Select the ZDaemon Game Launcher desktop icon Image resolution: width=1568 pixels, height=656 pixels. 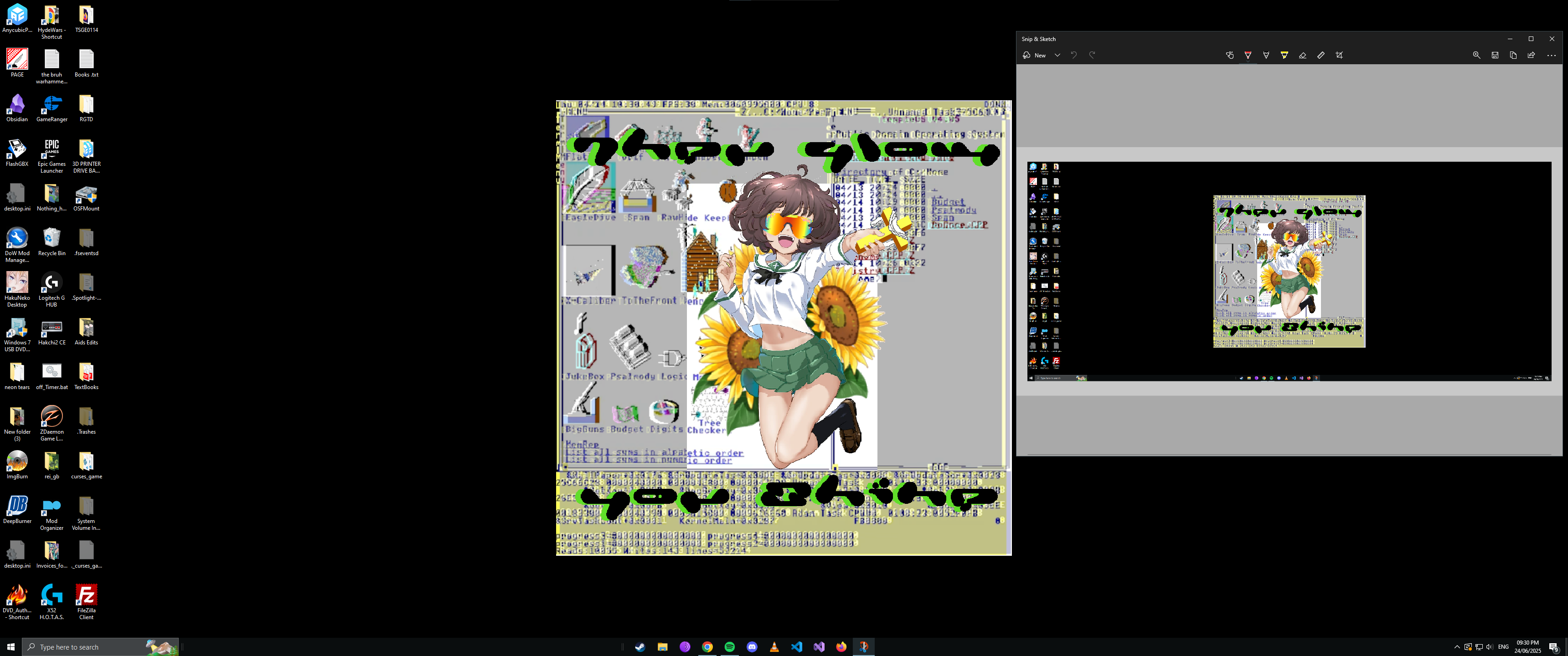coord(52,424)
